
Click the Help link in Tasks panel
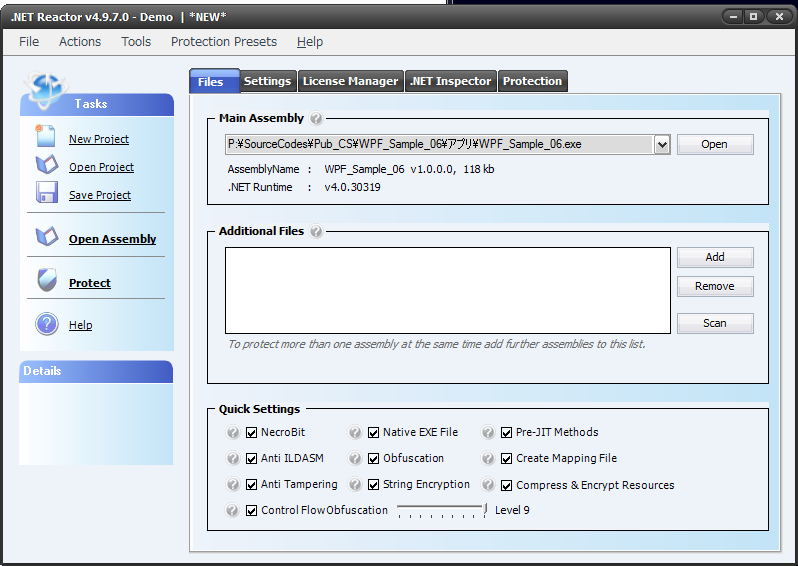pos(80,325)
